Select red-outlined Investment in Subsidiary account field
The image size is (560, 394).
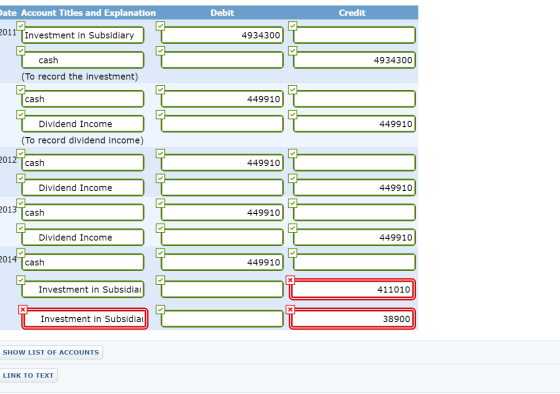coord(85,319)
